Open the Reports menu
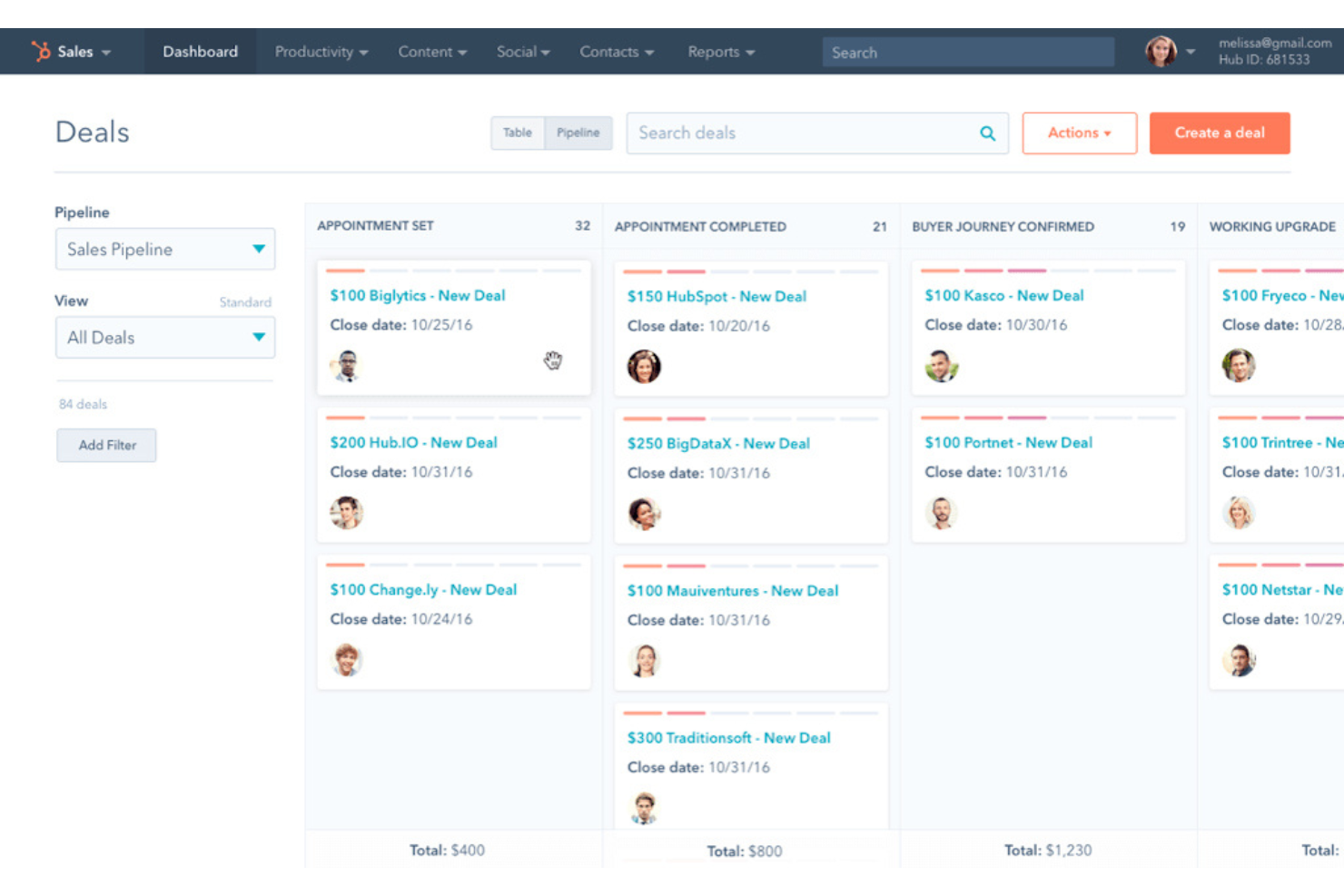 (719, 52)
